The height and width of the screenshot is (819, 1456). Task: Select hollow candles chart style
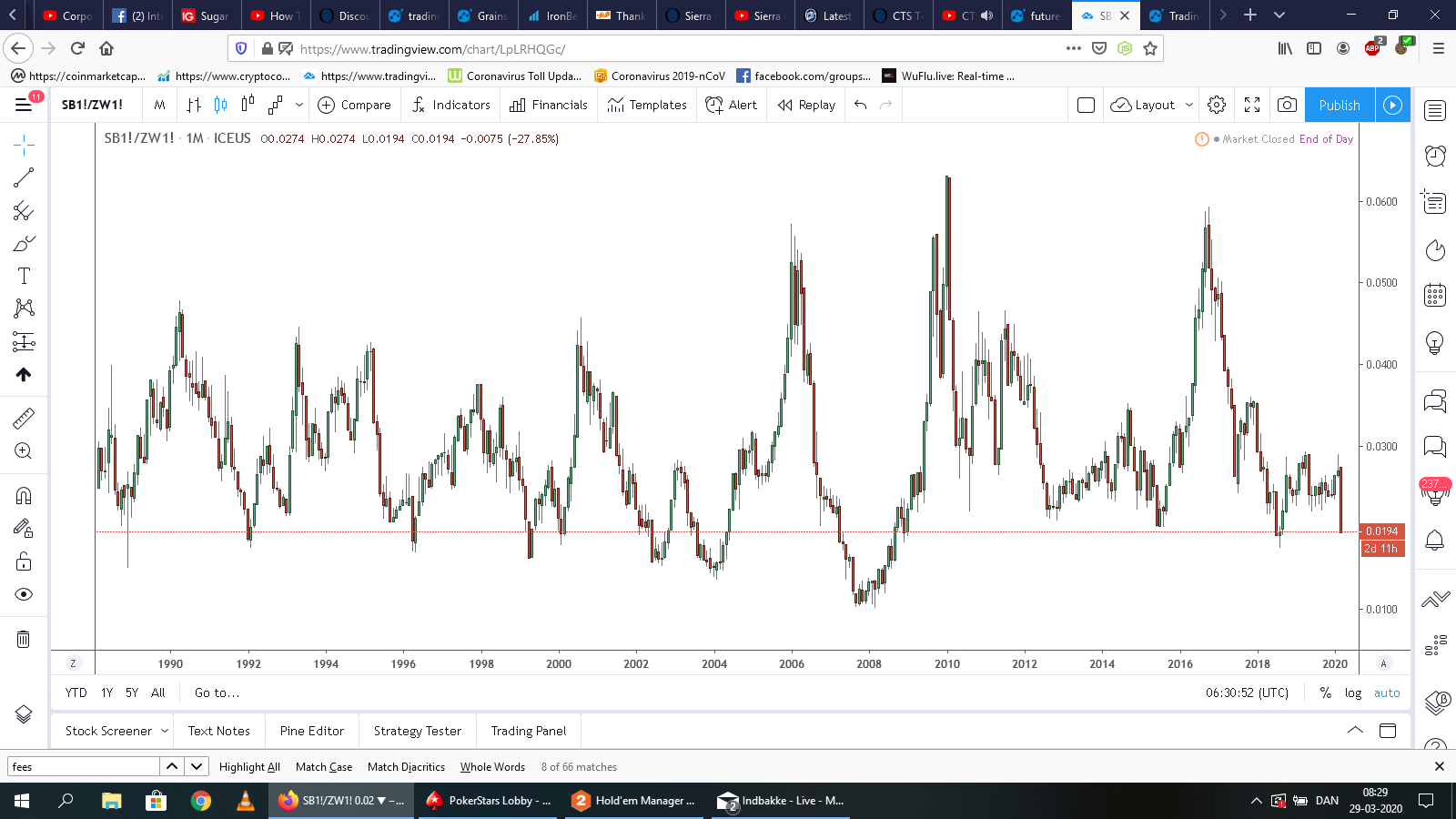pos(248,106)
